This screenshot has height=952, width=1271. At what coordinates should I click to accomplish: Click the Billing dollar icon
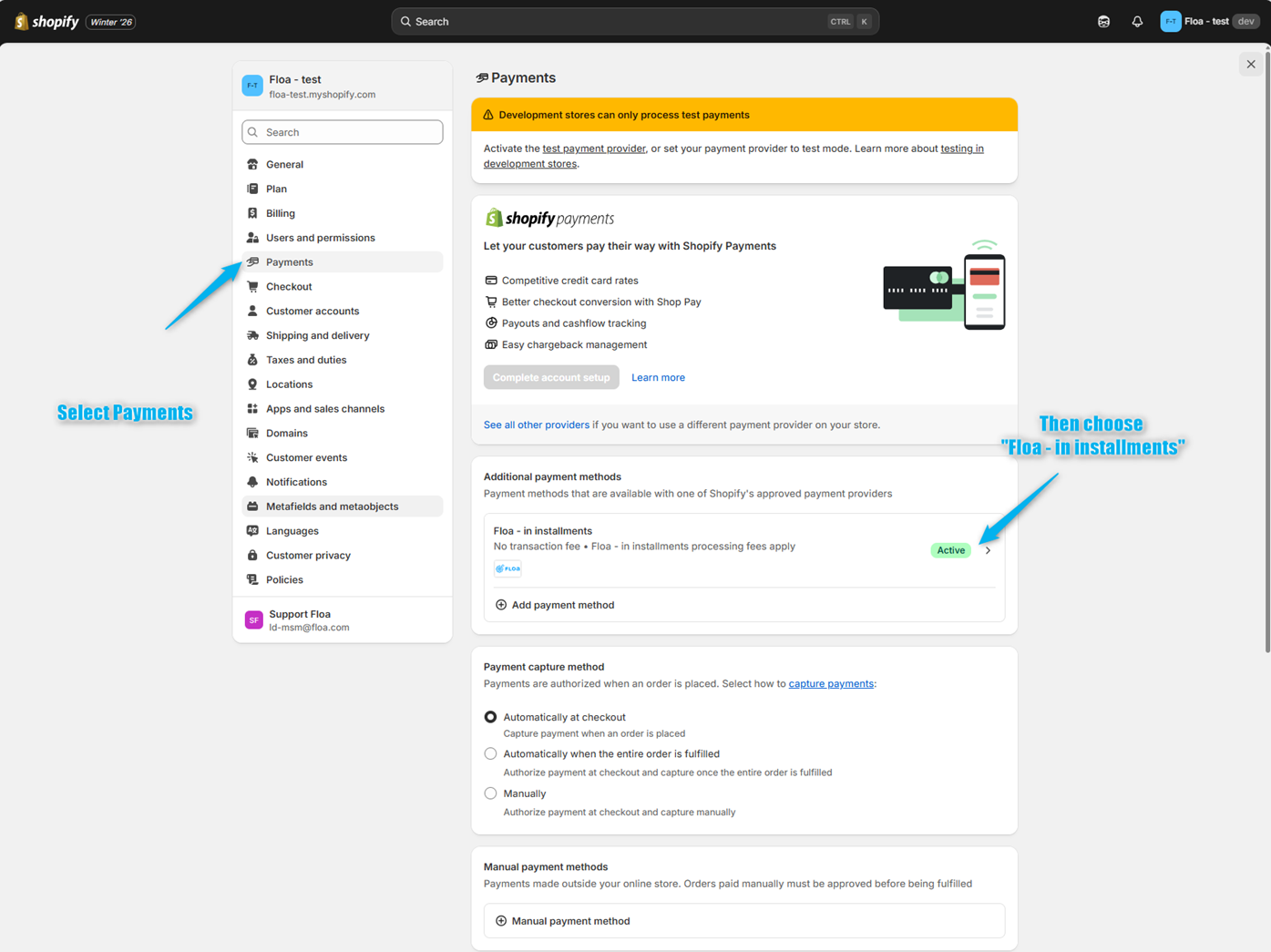pyautogui.click(x=252, y=213)
